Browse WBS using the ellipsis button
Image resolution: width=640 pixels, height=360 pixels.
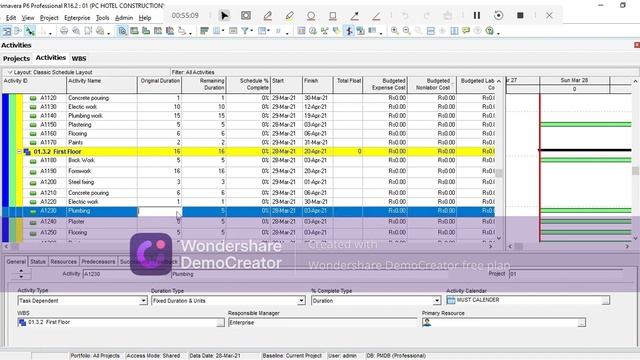click(x=220, y=323)
